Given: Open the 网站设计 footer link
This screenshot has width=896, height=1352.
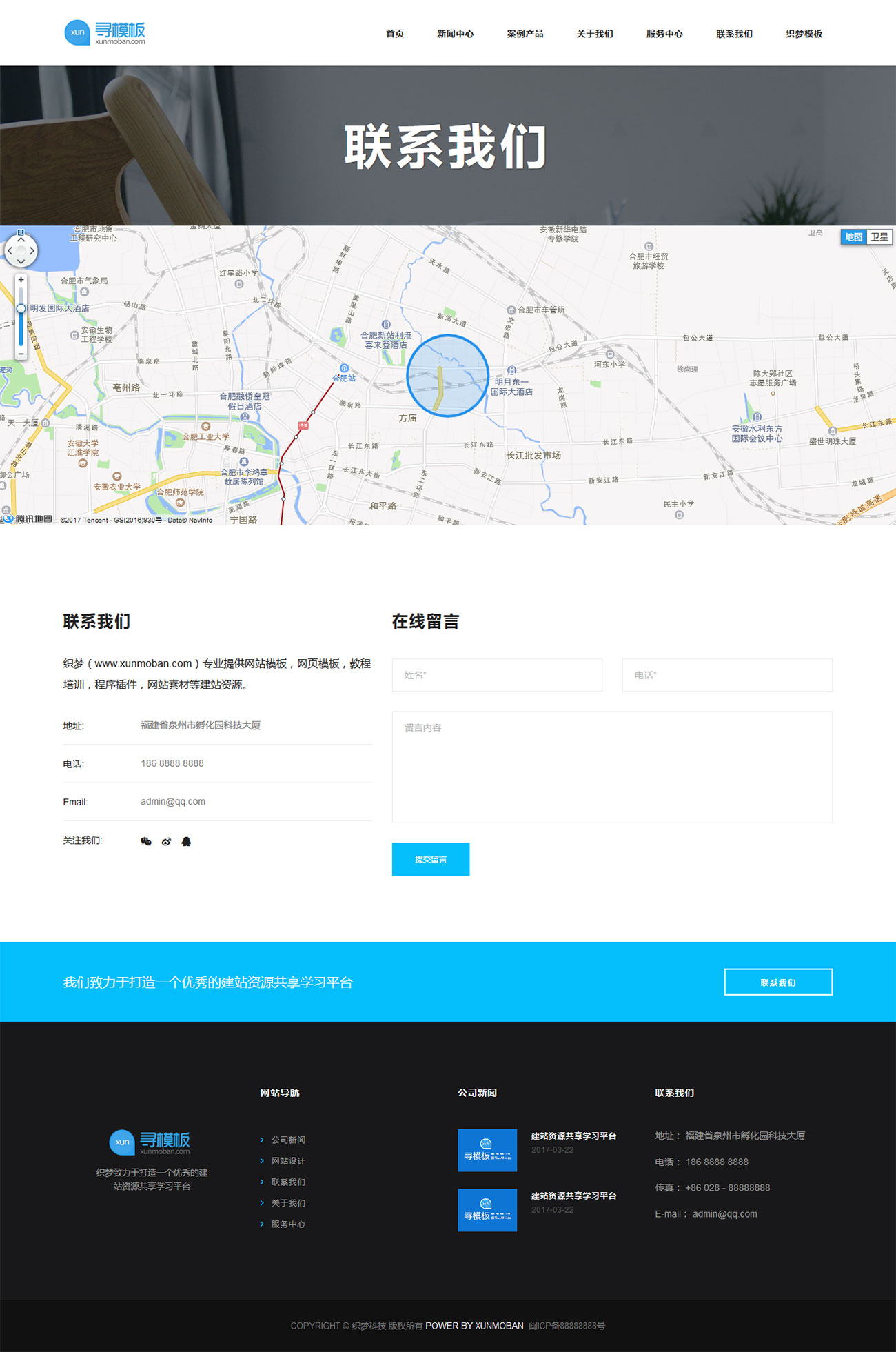Looking at the screenshot, I should tap(287, 1161).
